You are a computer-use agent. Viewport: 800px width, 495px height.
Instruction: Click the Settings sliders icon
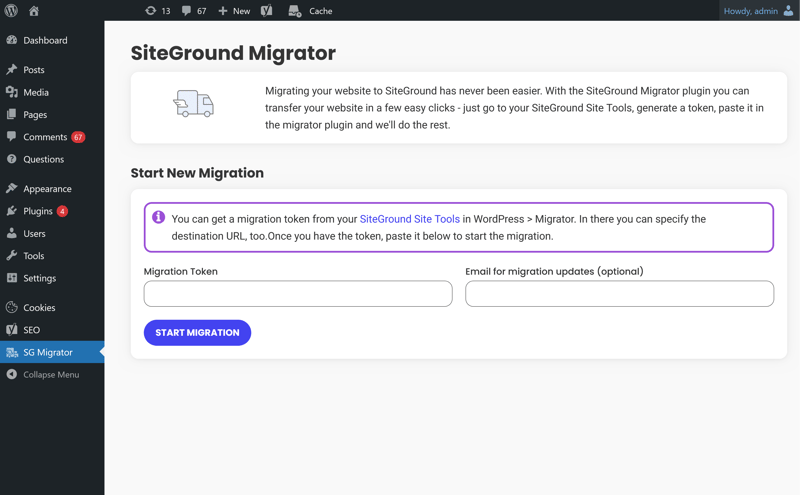pyautogui.click(x=12, y=278)
